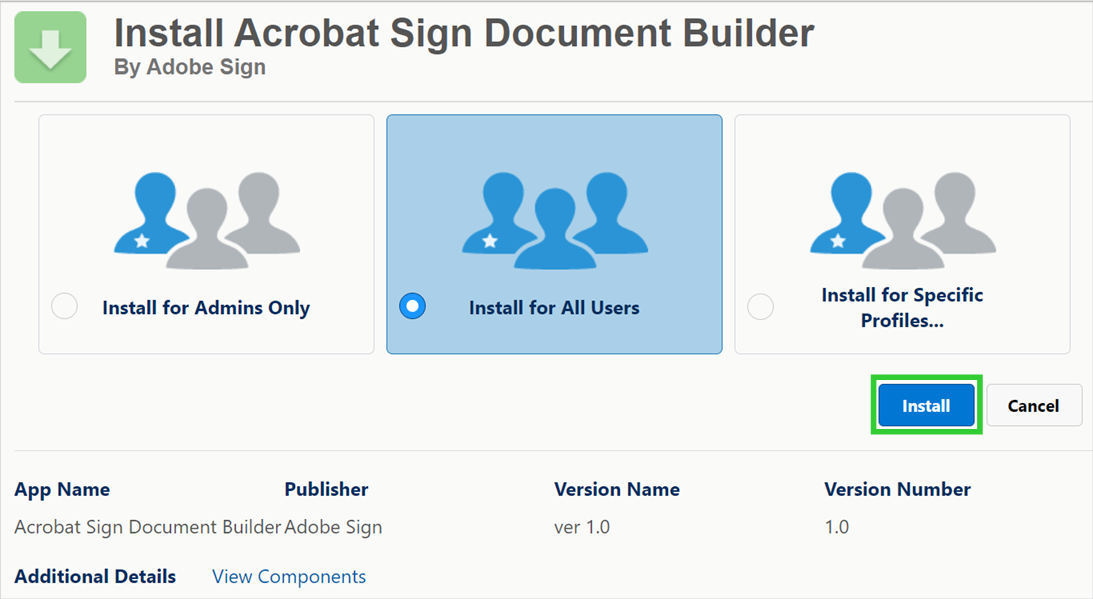Click the Admins Only people illustration

tap(206, 220)
